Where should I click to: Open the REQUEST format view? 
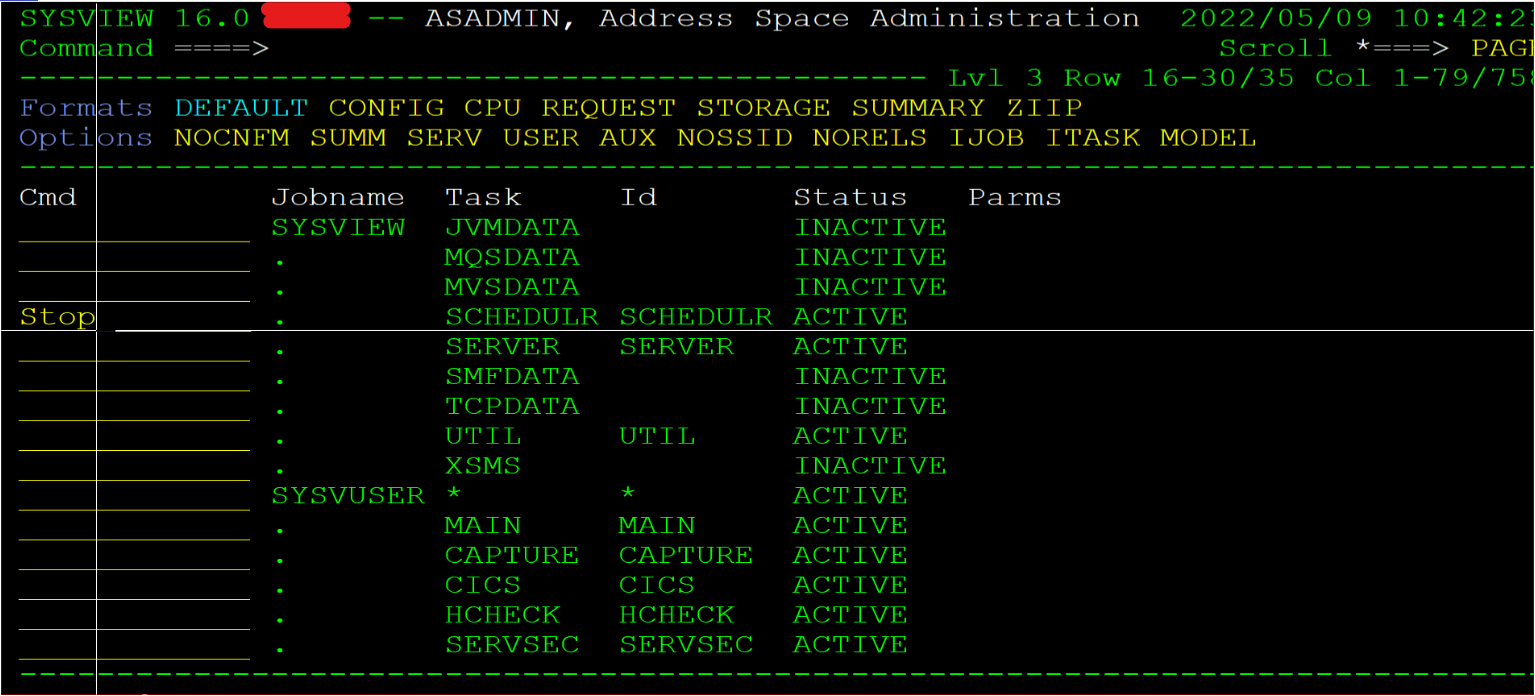click(x=608, y=107)
